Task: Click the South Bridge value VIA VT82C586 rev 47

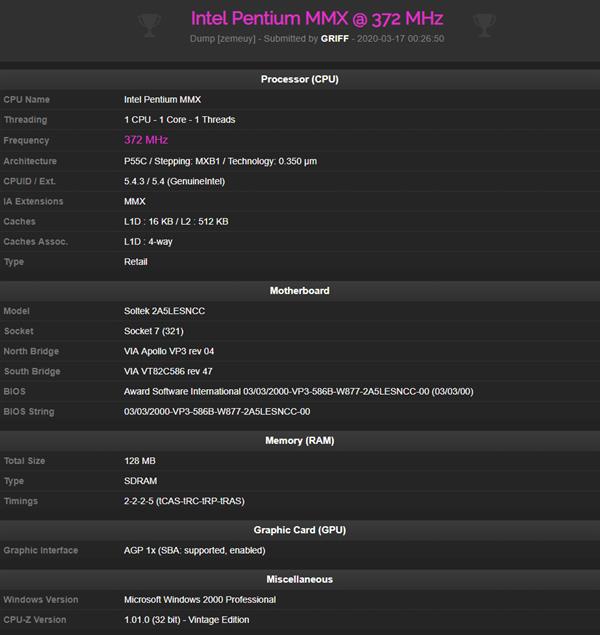Action: coord(168,371)
